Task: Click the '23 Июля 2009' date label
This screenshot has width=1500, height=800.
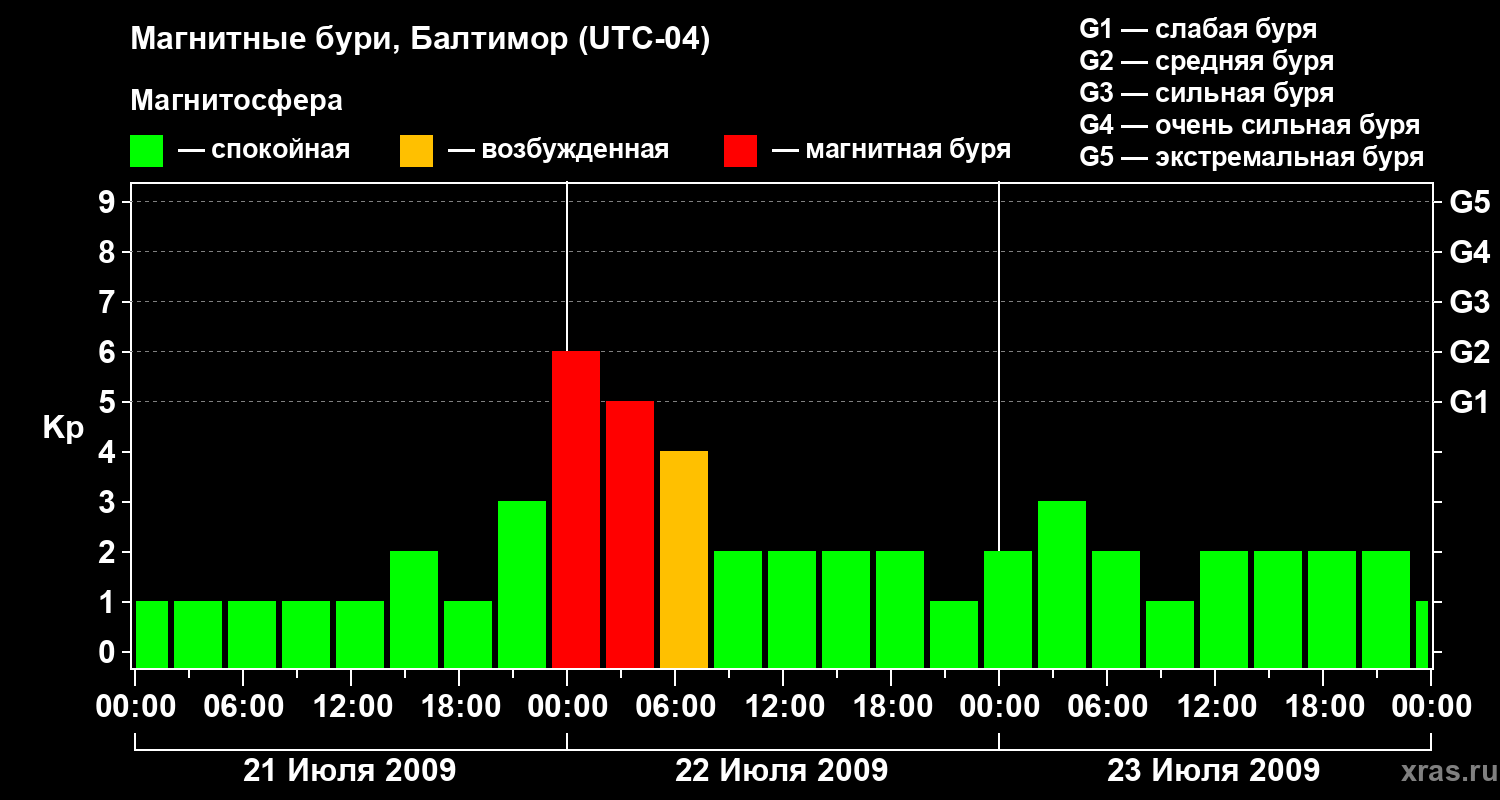Action: point(1213,771)
